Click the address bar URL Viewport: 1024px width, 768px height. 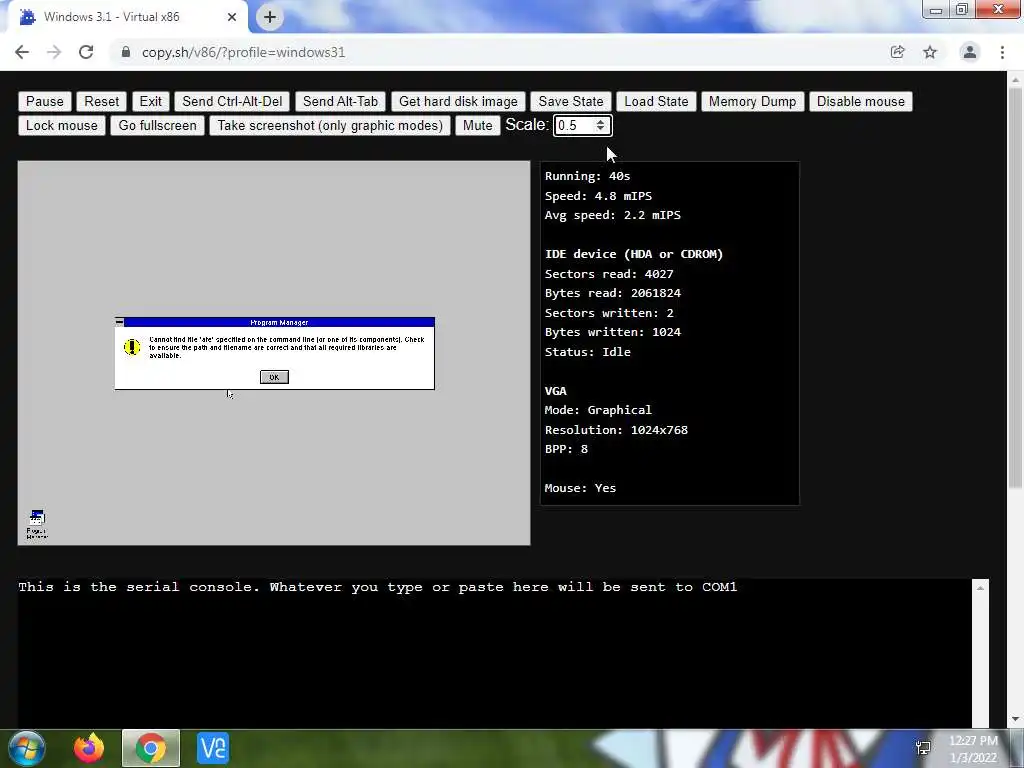(244, 52)
